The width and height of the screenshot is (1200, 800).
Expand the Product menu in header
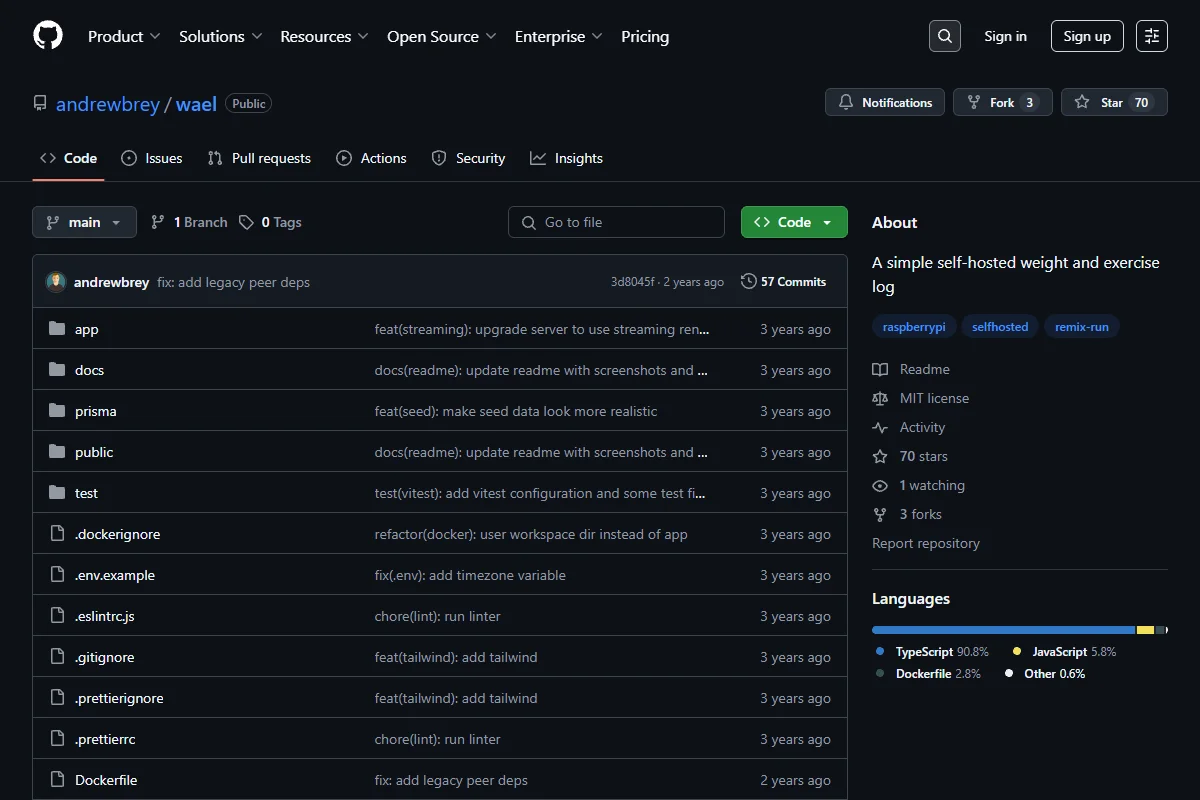(124, 36)
